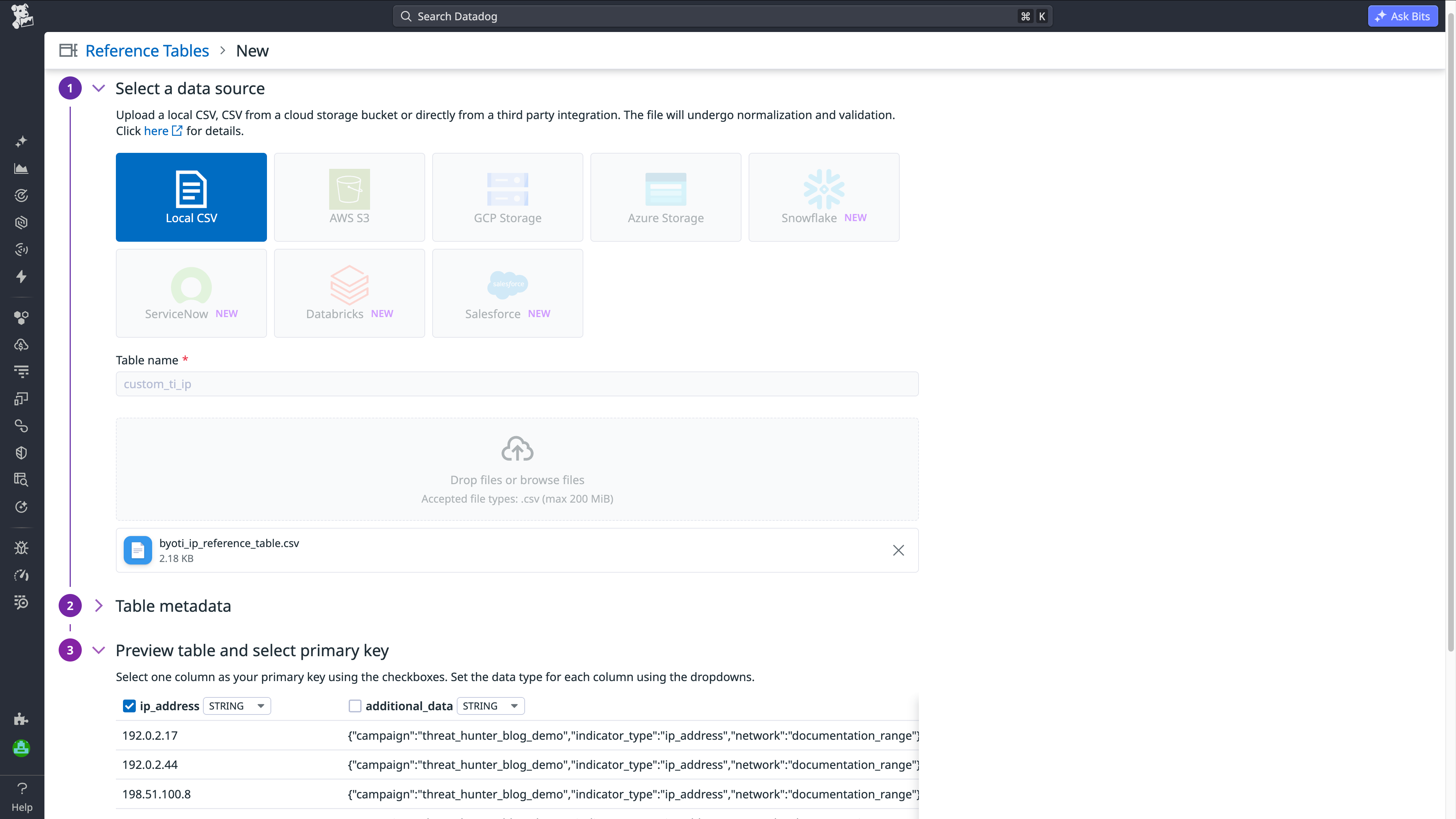Click the 198.51.100.8 cell
Viewport: 1456px width, 819px height.
pos(156,794)
